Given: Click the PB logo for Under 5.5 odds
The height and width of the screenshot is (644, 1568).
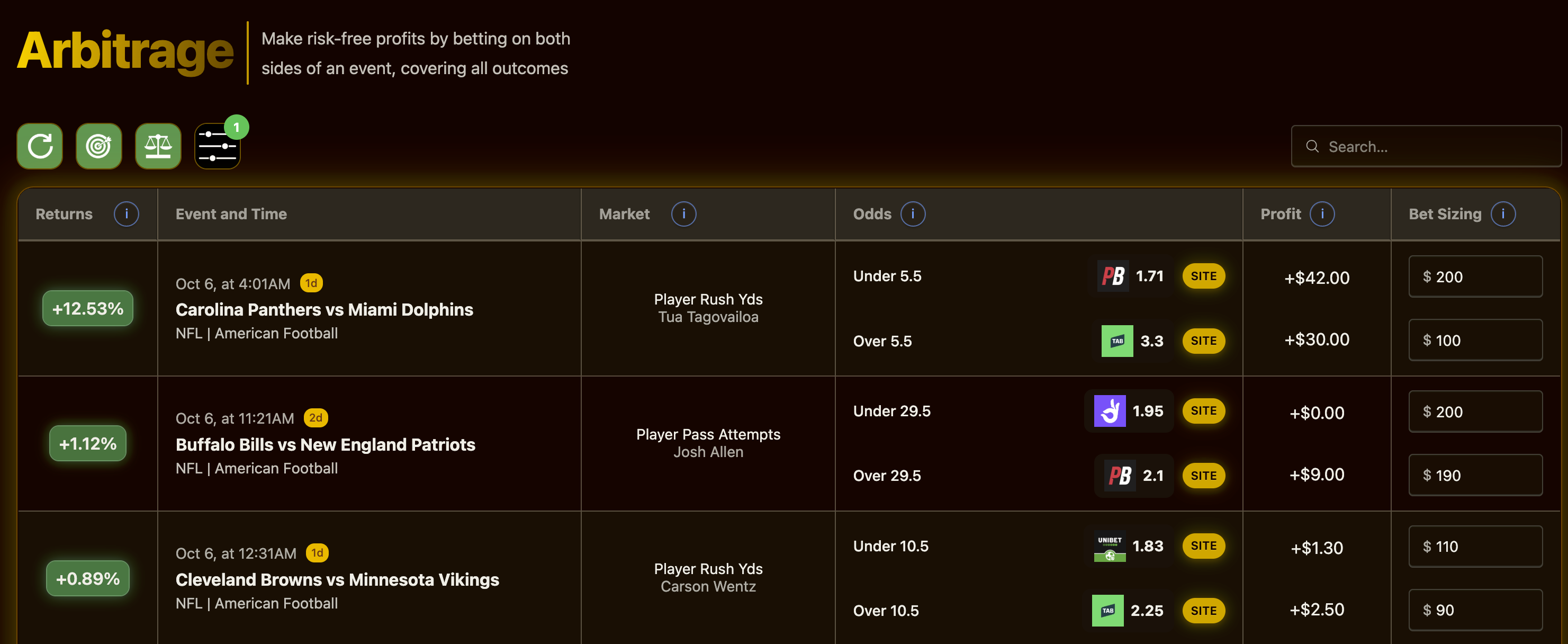Looking at the screenshot, I should [1113, 276].
